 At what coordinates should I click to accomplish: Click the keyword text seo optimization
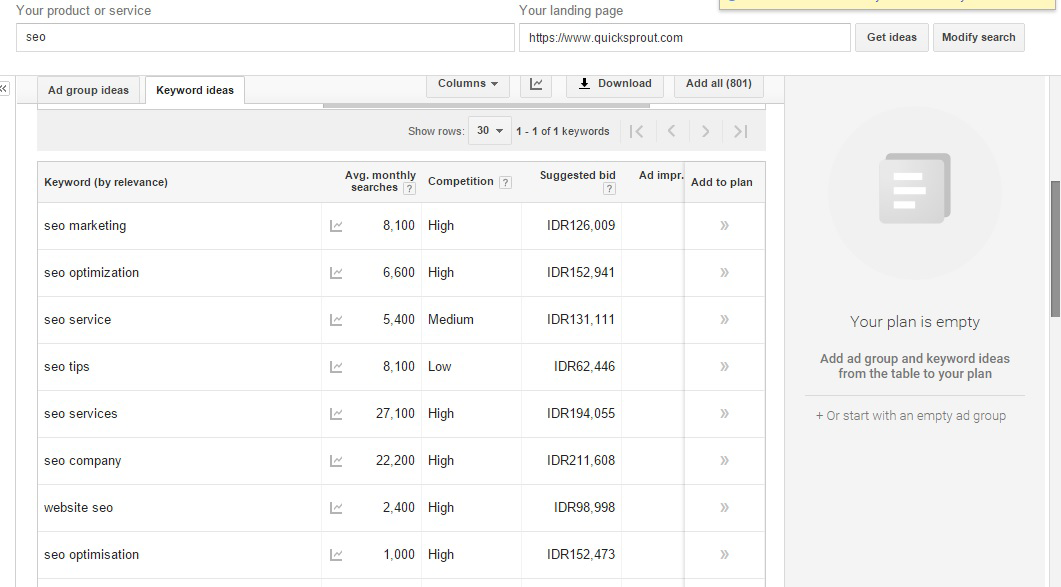click(91, 273)
